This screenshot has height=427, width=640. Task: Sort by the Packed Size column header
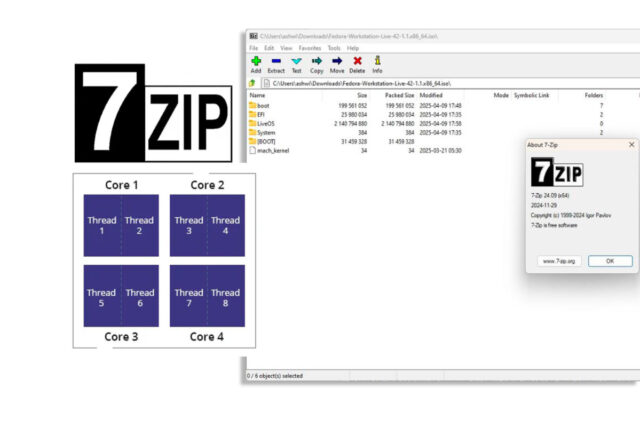pyautogui.click(x=399, y=95)
